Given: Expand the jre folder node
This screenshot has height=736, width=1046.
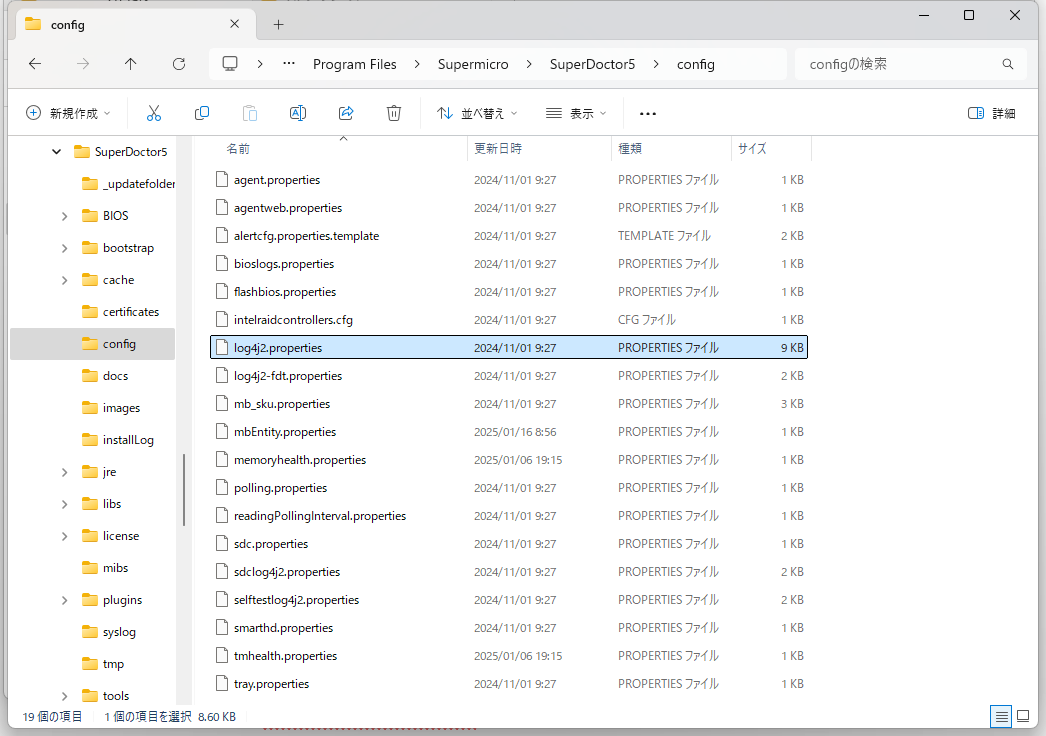Looking at the screenshot, I should 65,472.
